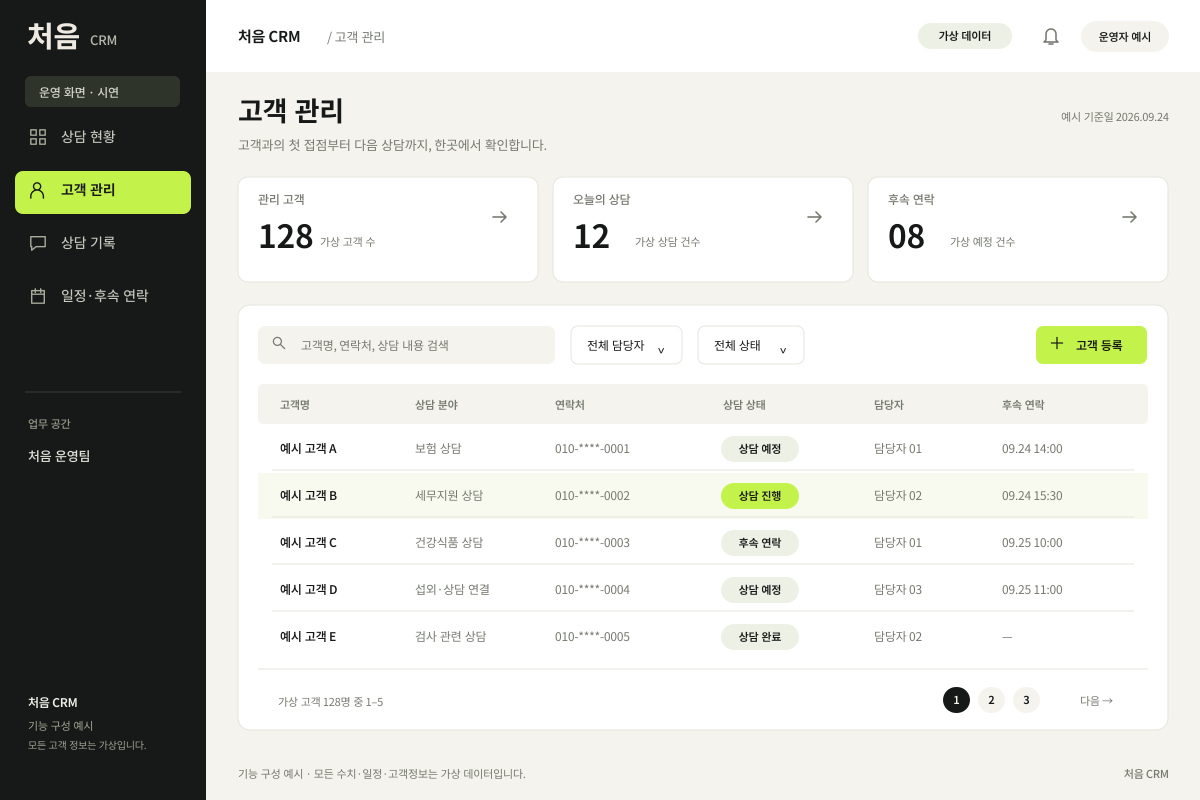Click the 연락처 column header
This screenshot has width=1200, height=800.
tap(570, 405)
